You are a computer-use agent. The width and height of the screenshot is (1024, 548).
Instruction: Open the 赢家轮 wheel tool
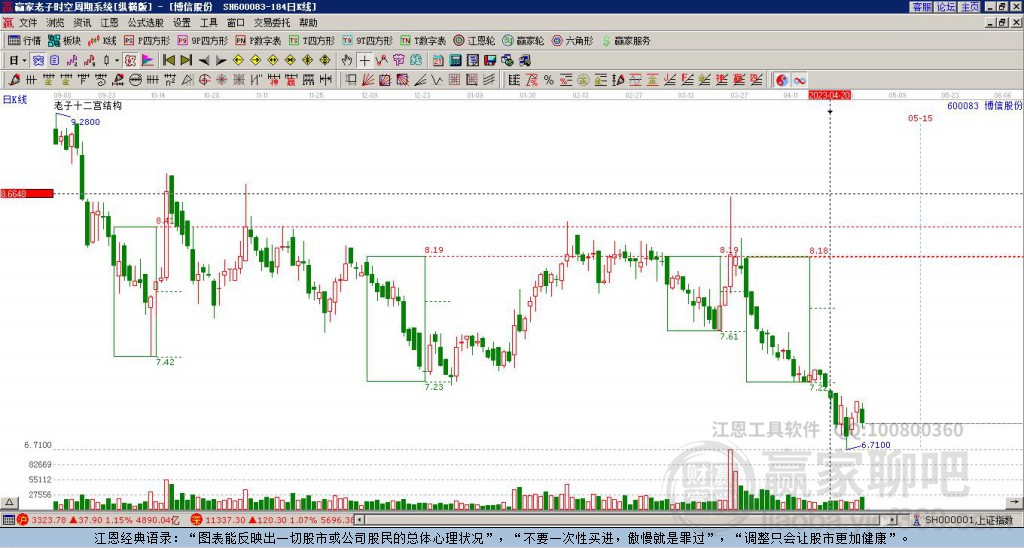(523, 40)
